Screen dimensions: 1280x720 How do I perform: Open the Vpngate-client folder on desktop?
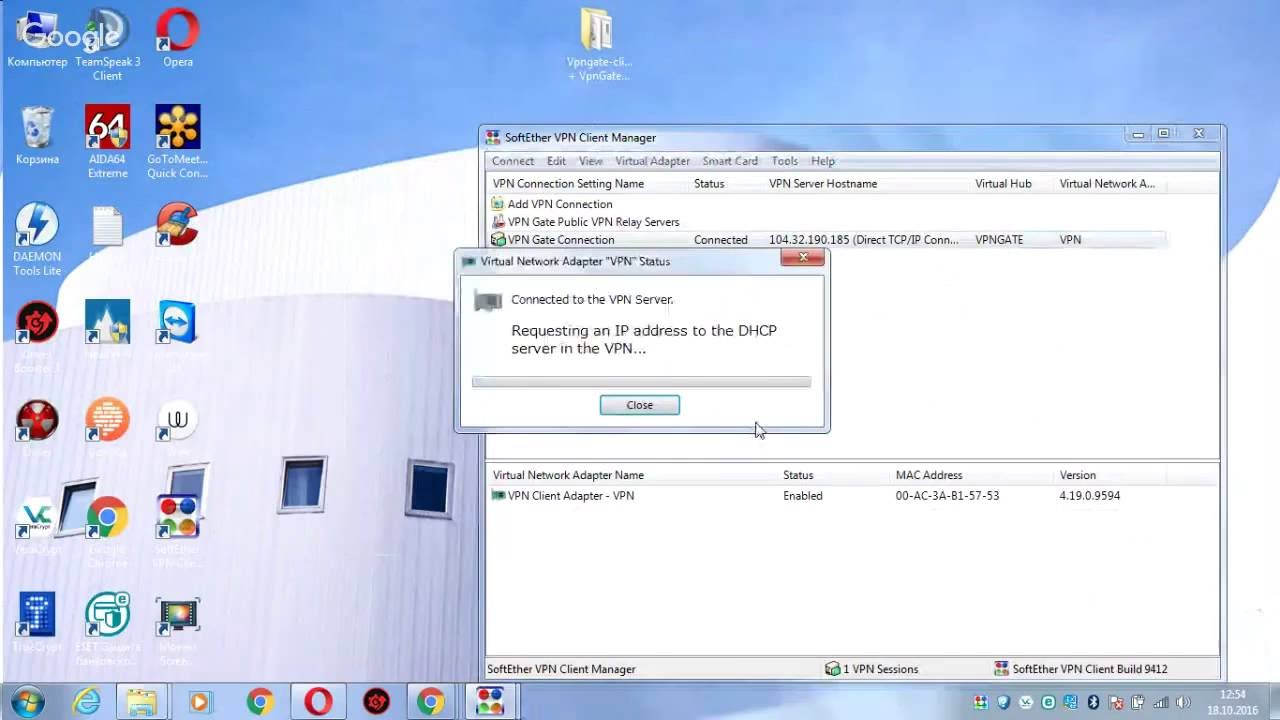tap(598, 45)
